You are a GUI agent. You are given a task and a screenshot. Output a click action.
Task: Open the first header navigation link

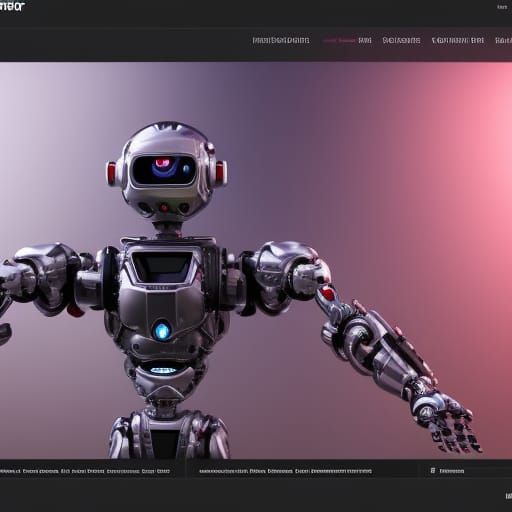pyautogui.click(x=281, y=40)
